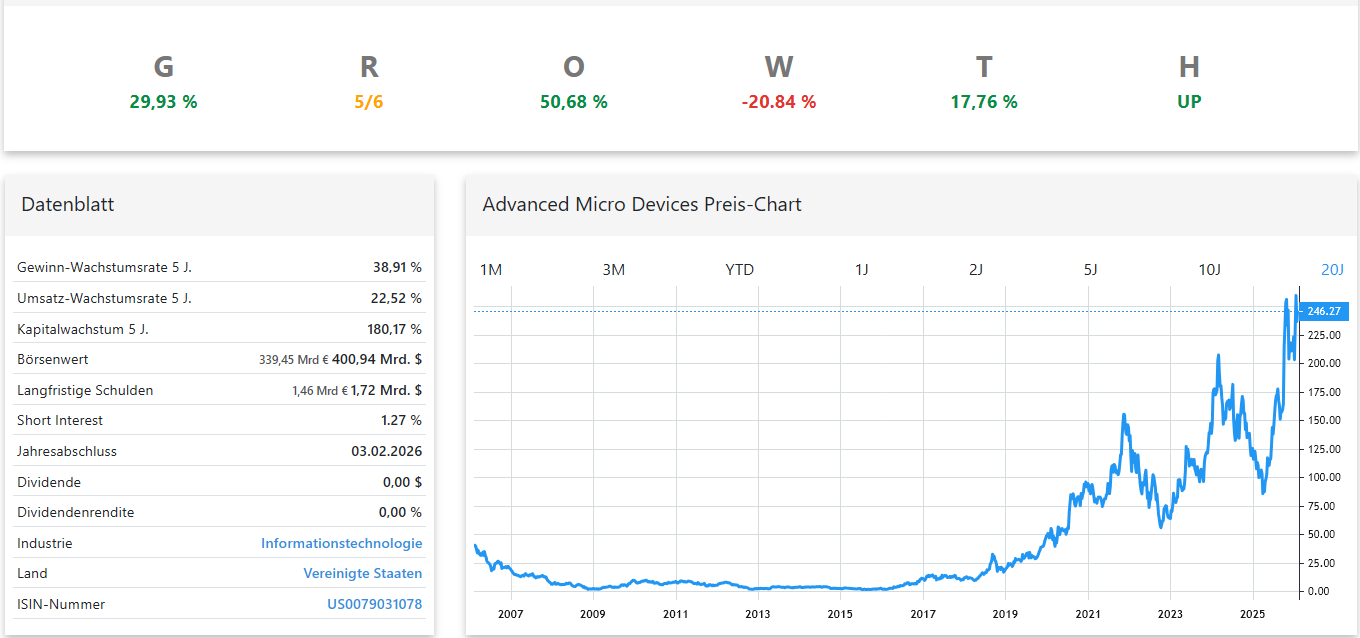Click the H trend indicator UP
The width and height of the screenshot is (1360, 638).
tap(1188, 102)
